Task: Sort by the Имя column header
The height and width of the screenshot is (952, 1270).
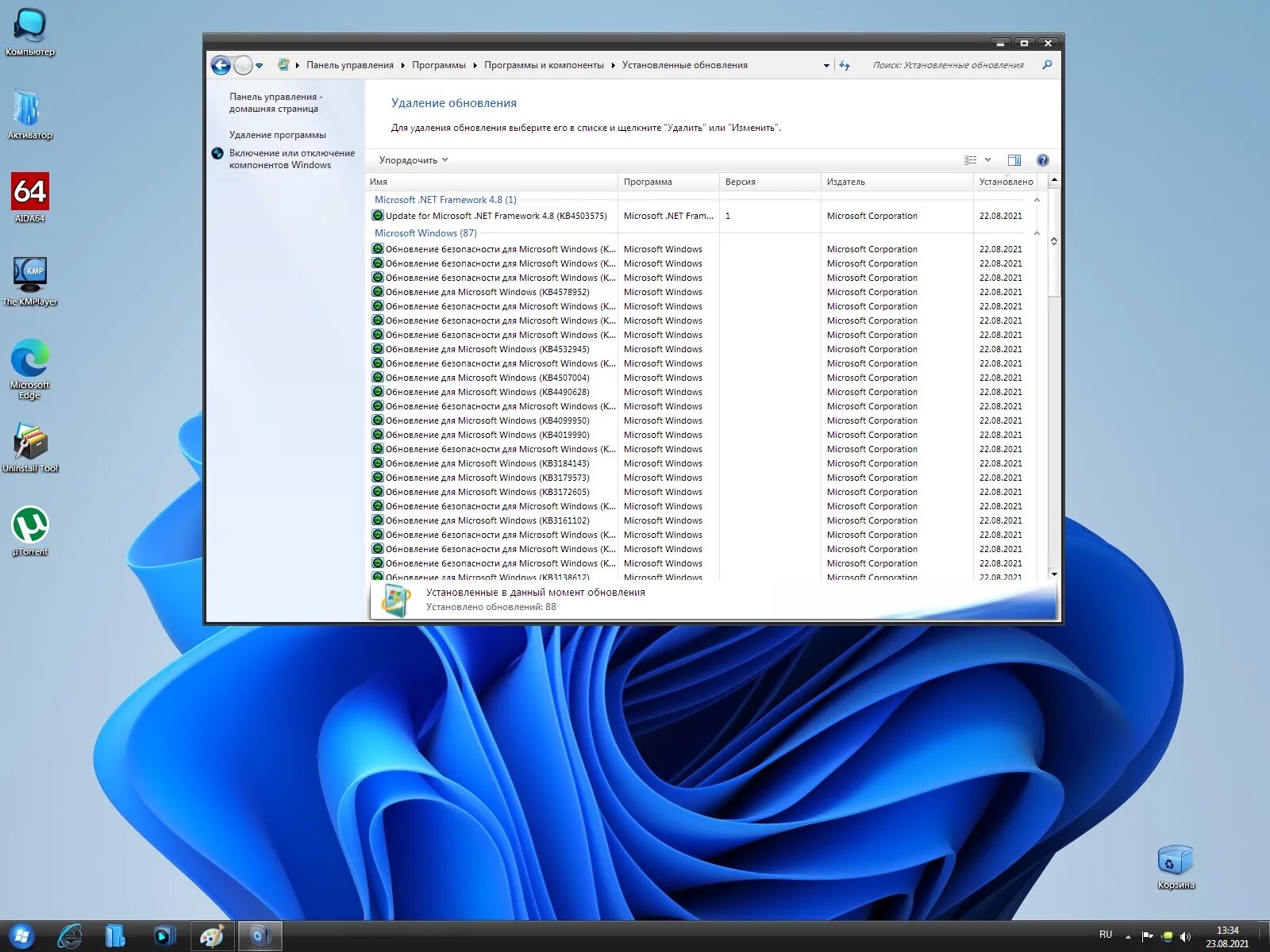Action: (491, 182)
